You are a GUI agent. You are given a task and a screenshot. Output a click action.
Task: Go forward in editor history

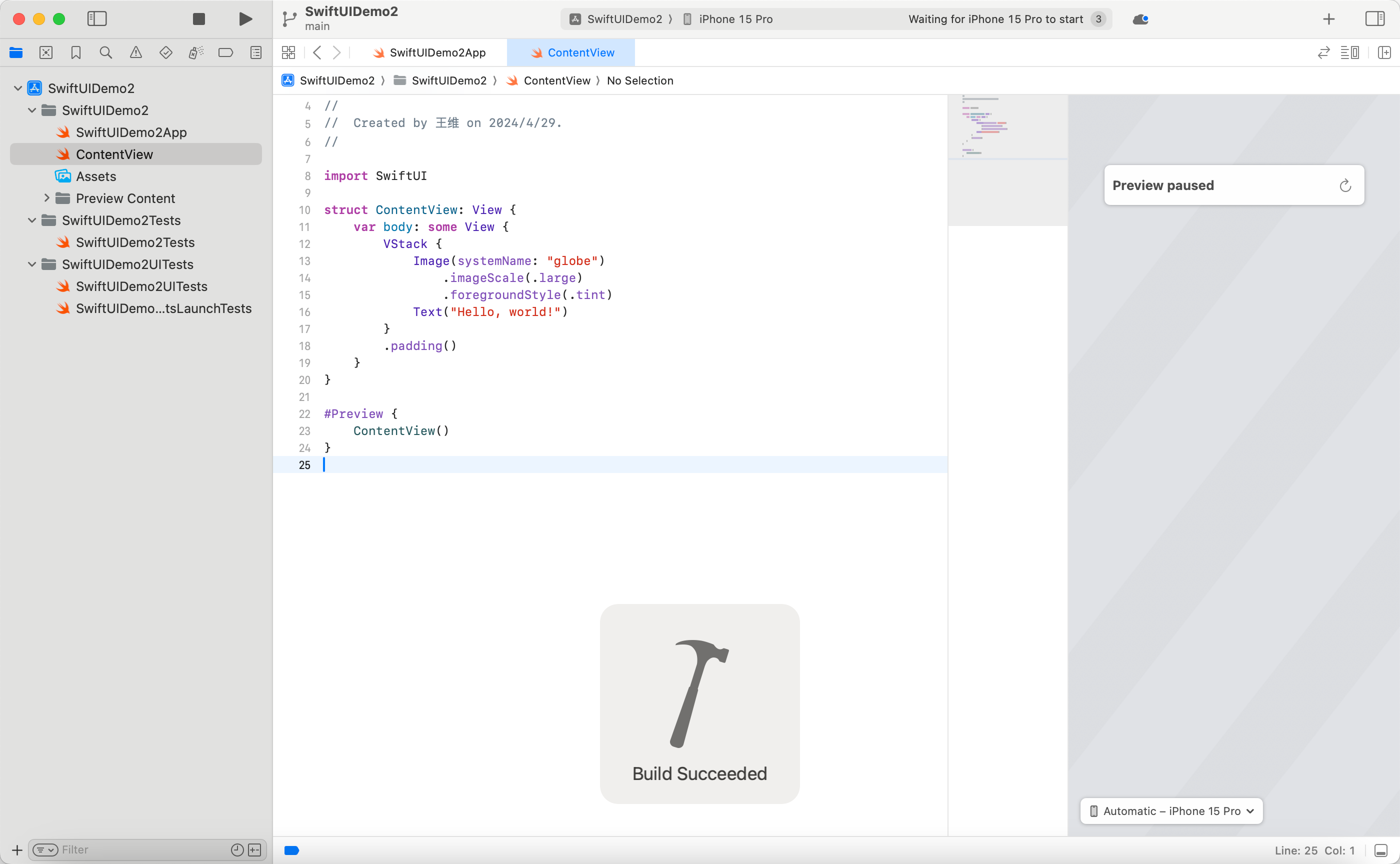[336, 52]
